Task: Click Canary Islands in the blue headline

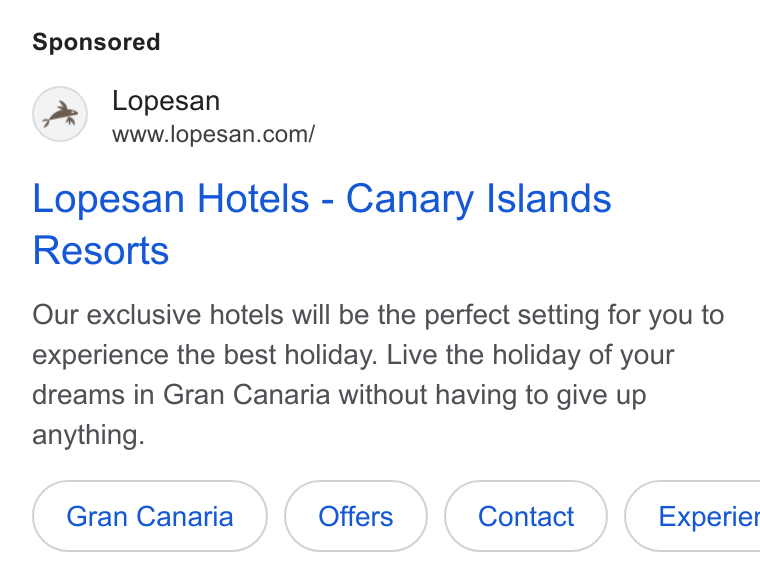Action: pos(479,199)
